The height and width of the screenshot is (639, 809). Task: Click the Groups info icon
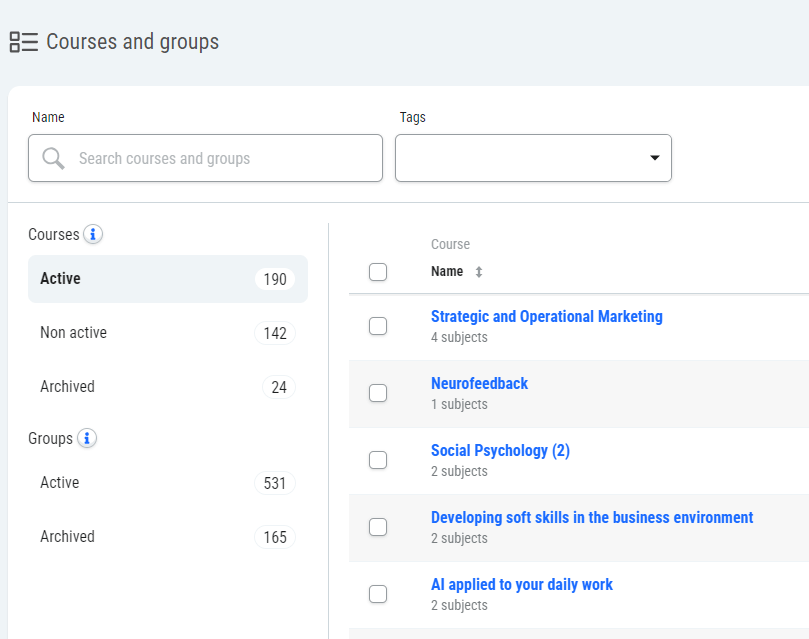click(x=87, y=438)
